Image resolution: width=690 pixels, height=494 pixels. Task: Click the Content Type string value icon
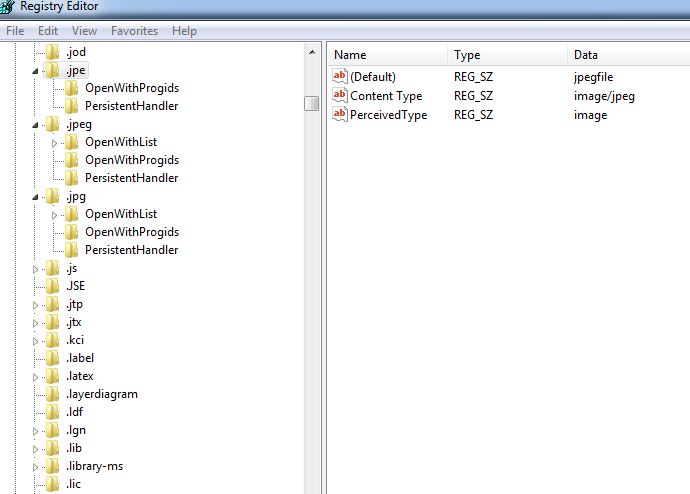[x=340, y=95]
